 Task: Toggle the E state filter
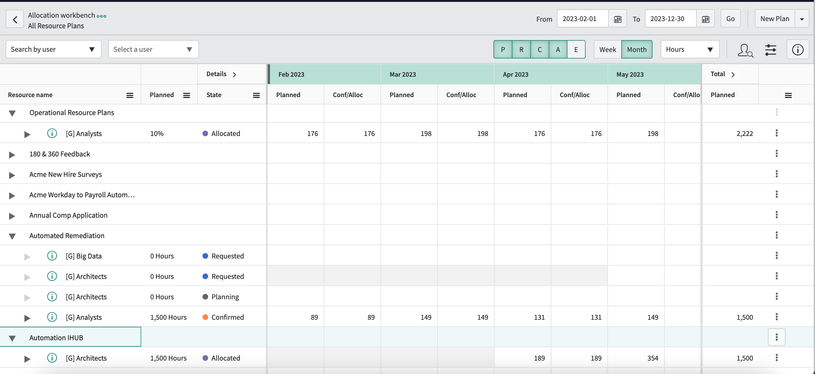tap(576, 50)
